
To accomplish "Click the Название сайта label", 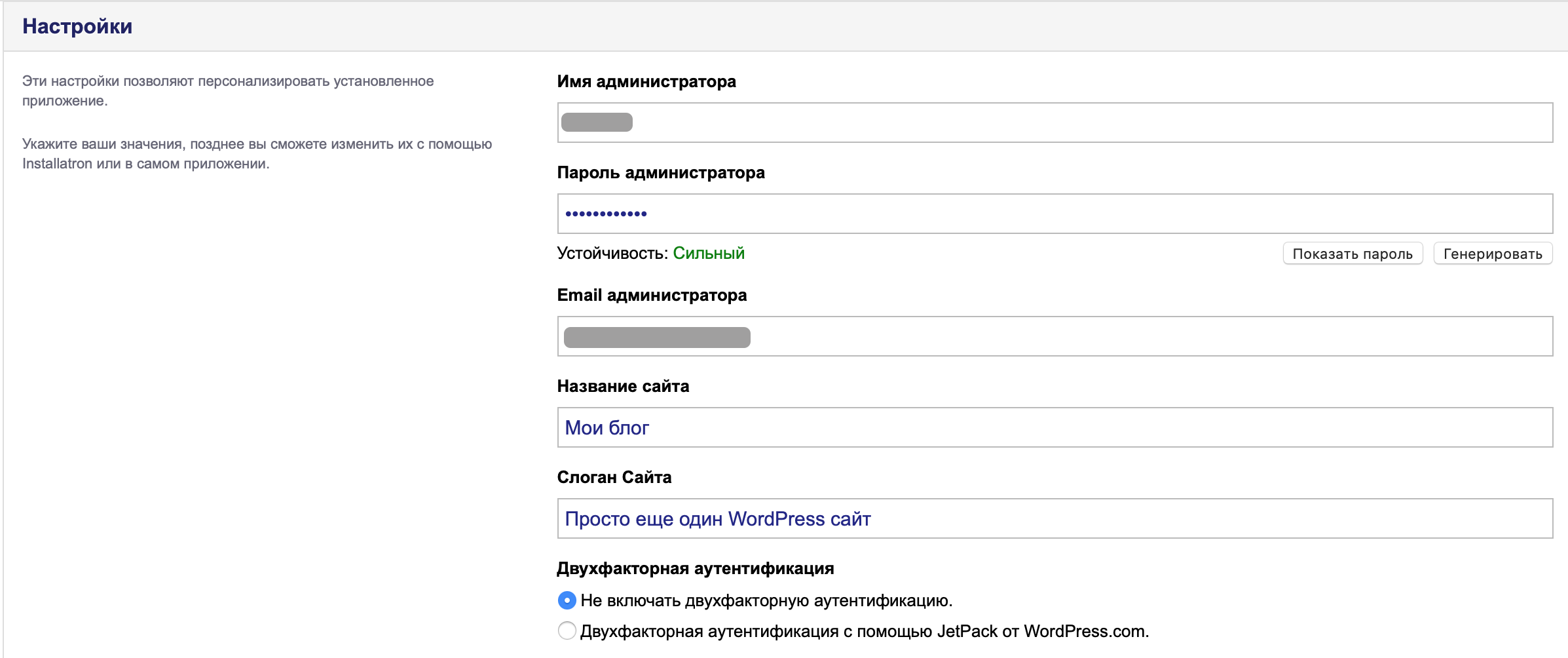I will coord(622,386).
